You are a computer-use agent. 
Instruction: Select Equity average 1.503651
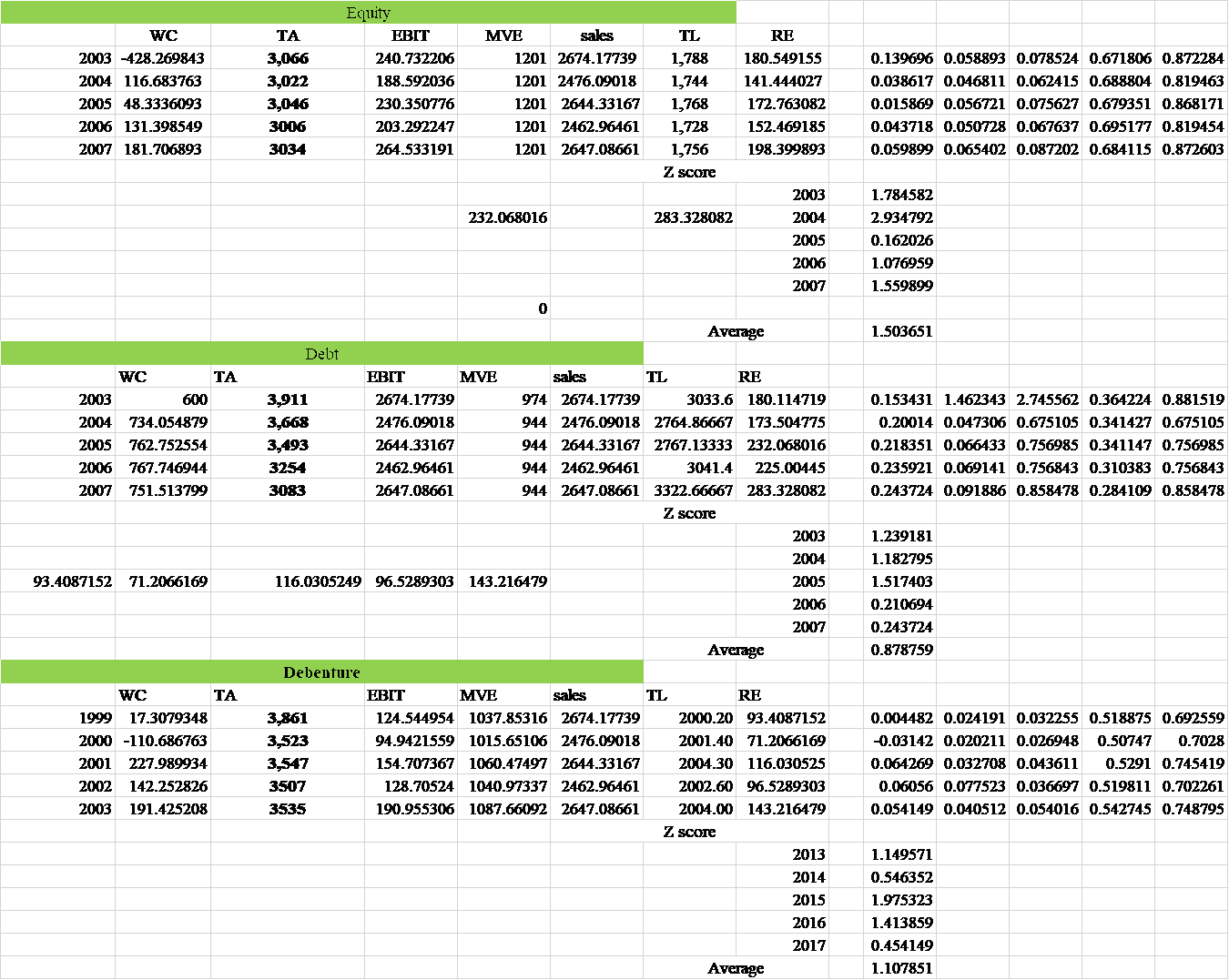[899, 331]
